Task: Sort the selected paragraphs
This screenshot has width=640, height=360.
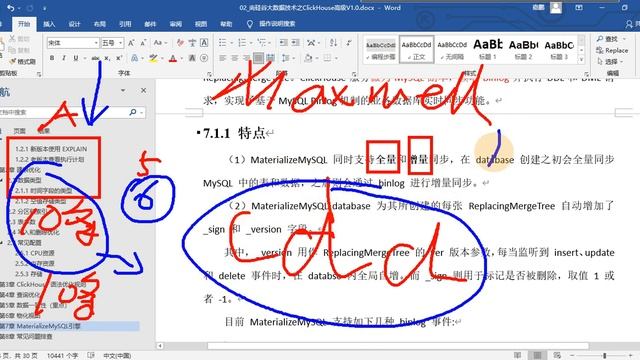Action: tap(333, 42)
